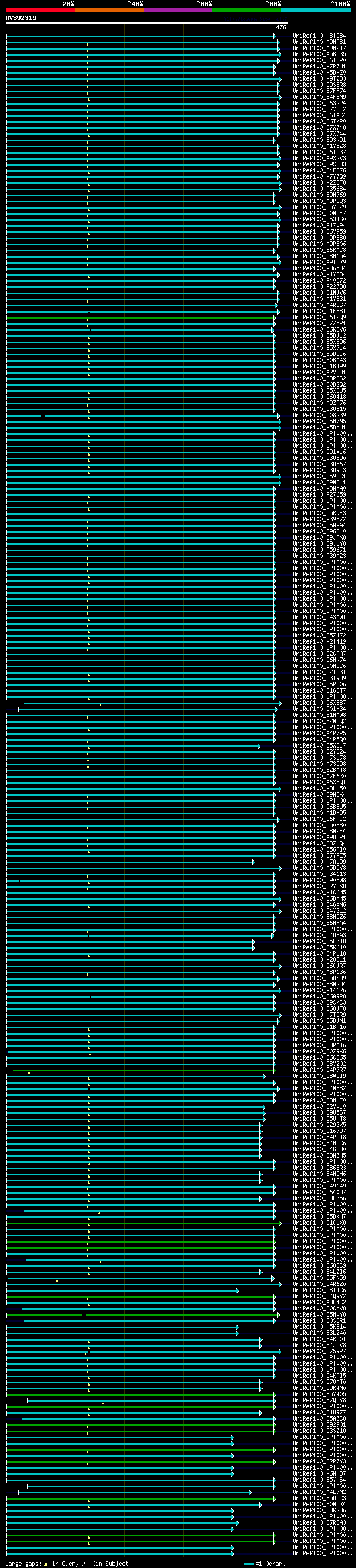This screenshot has width=356, height=1568.
Task: Click label UniRef100_Q3SZ10
Action: point(319,1431)
